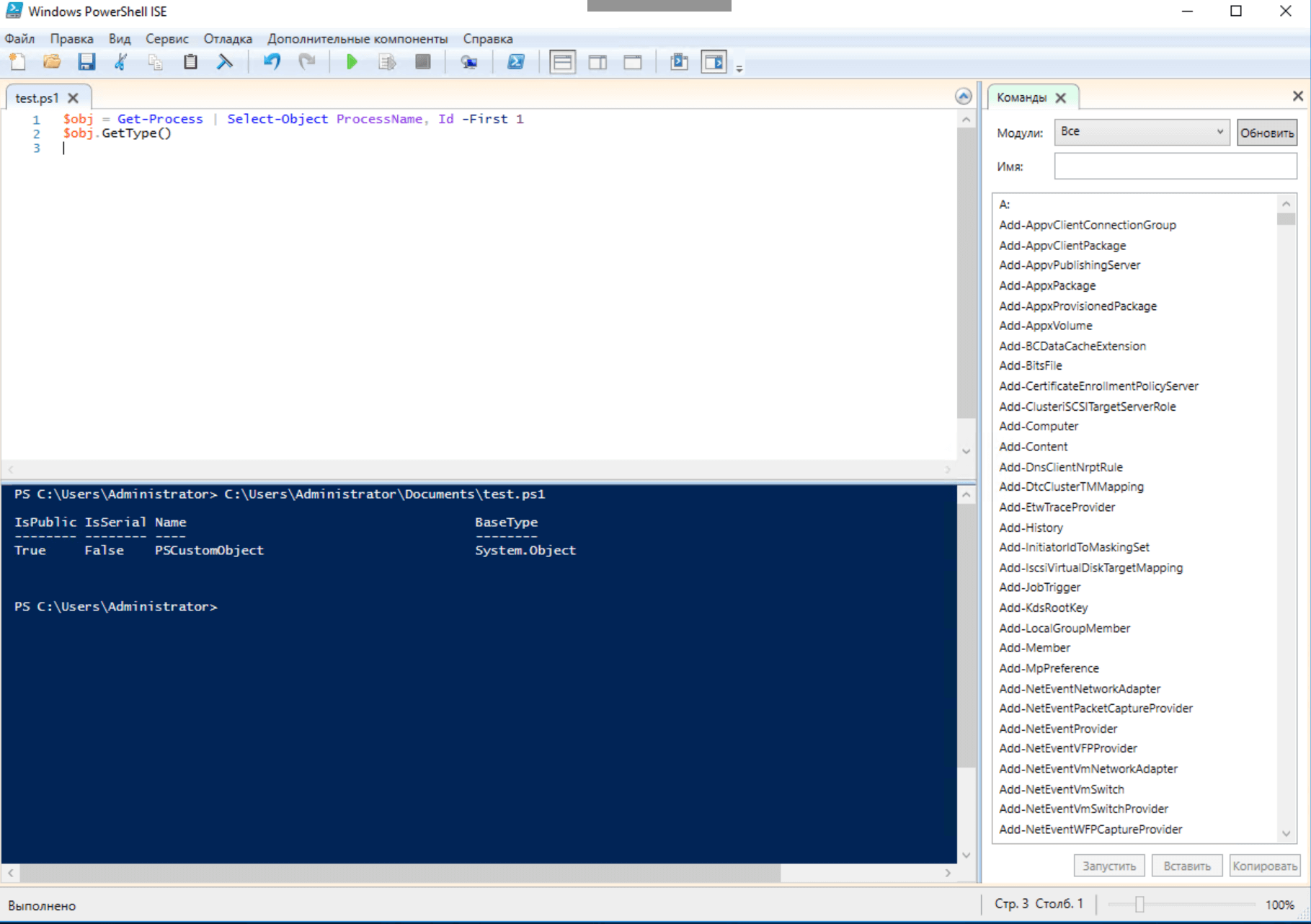
Task: Toggle Show Script Pane Right layout
Action: click(x=597, y=62)
